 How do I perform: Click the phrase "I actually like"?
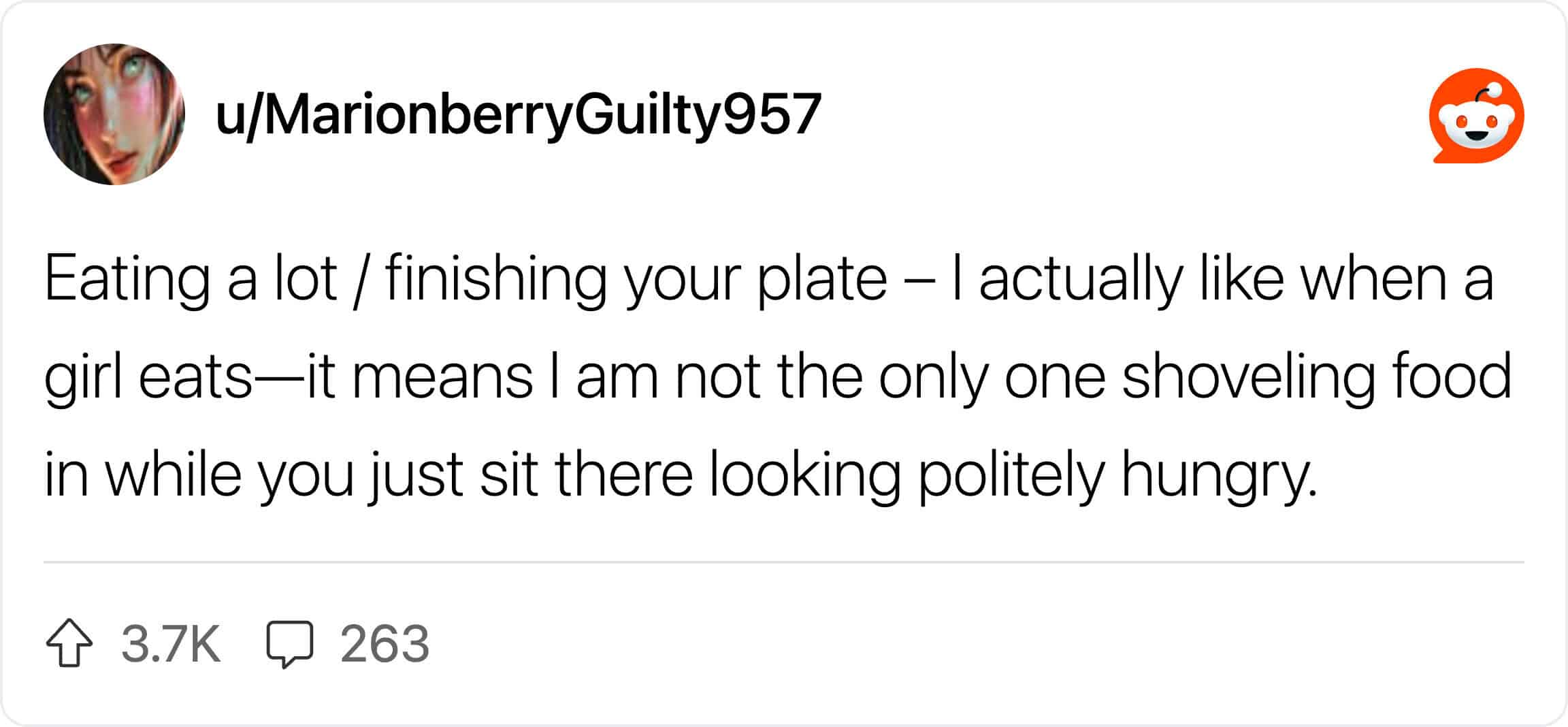(x=1068, y=278)
